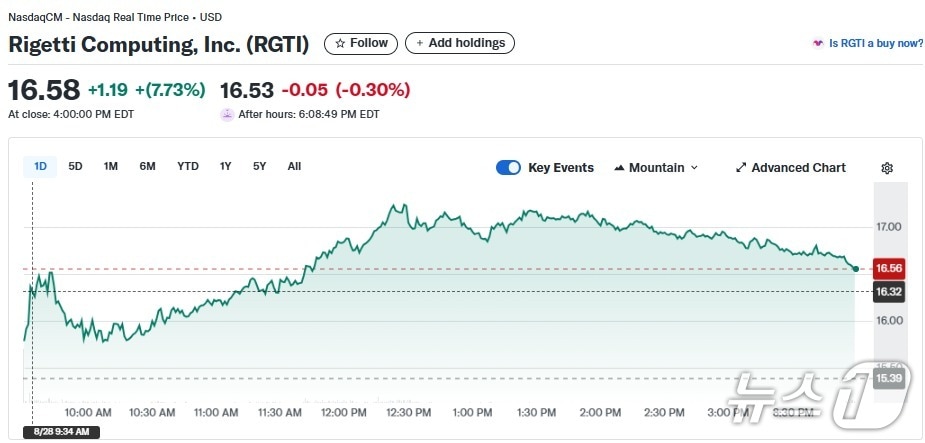This screenshot has height=443, width=925.
Task: Click the 2:00 PM axis label
Action: [x=601, y=412]
